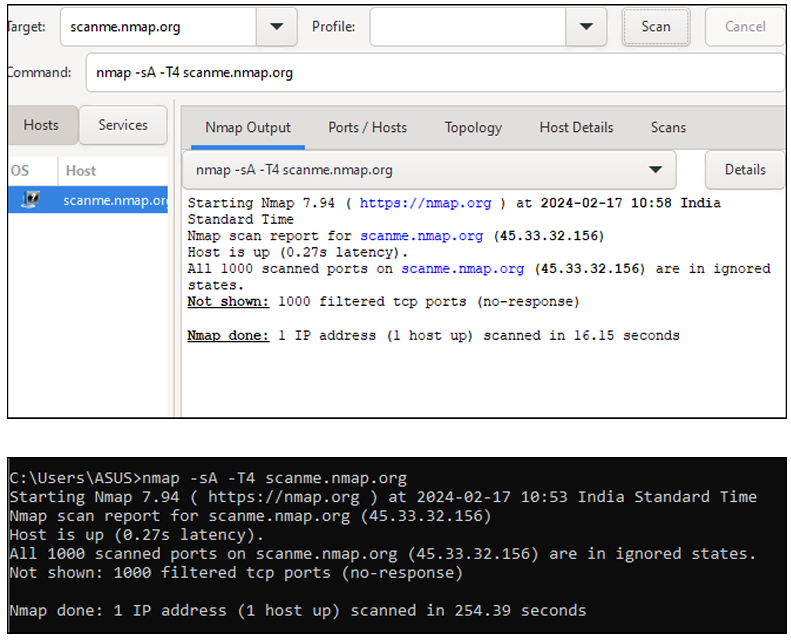Switch to the Hosts panel button
The width and height of the screenshot is (791, 641).
(41, 125)
